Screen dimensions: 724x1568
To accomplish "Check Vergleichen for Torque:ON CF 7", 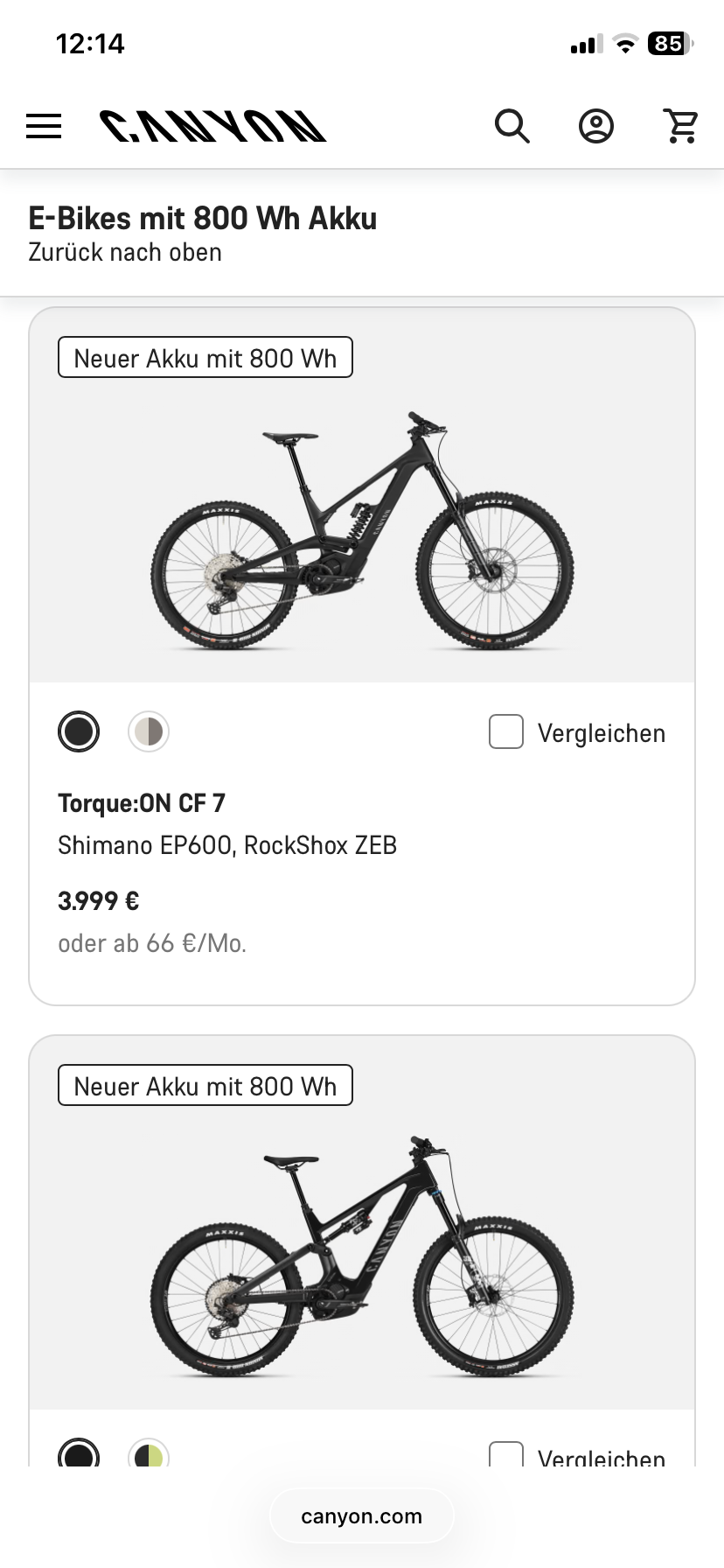I will [506, 731].
